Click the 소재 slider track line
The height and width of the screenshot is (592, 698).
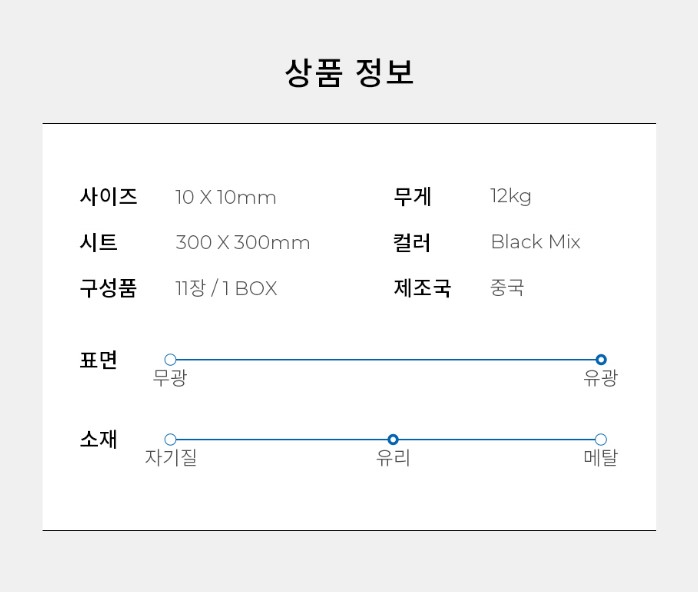coord(280,440)
